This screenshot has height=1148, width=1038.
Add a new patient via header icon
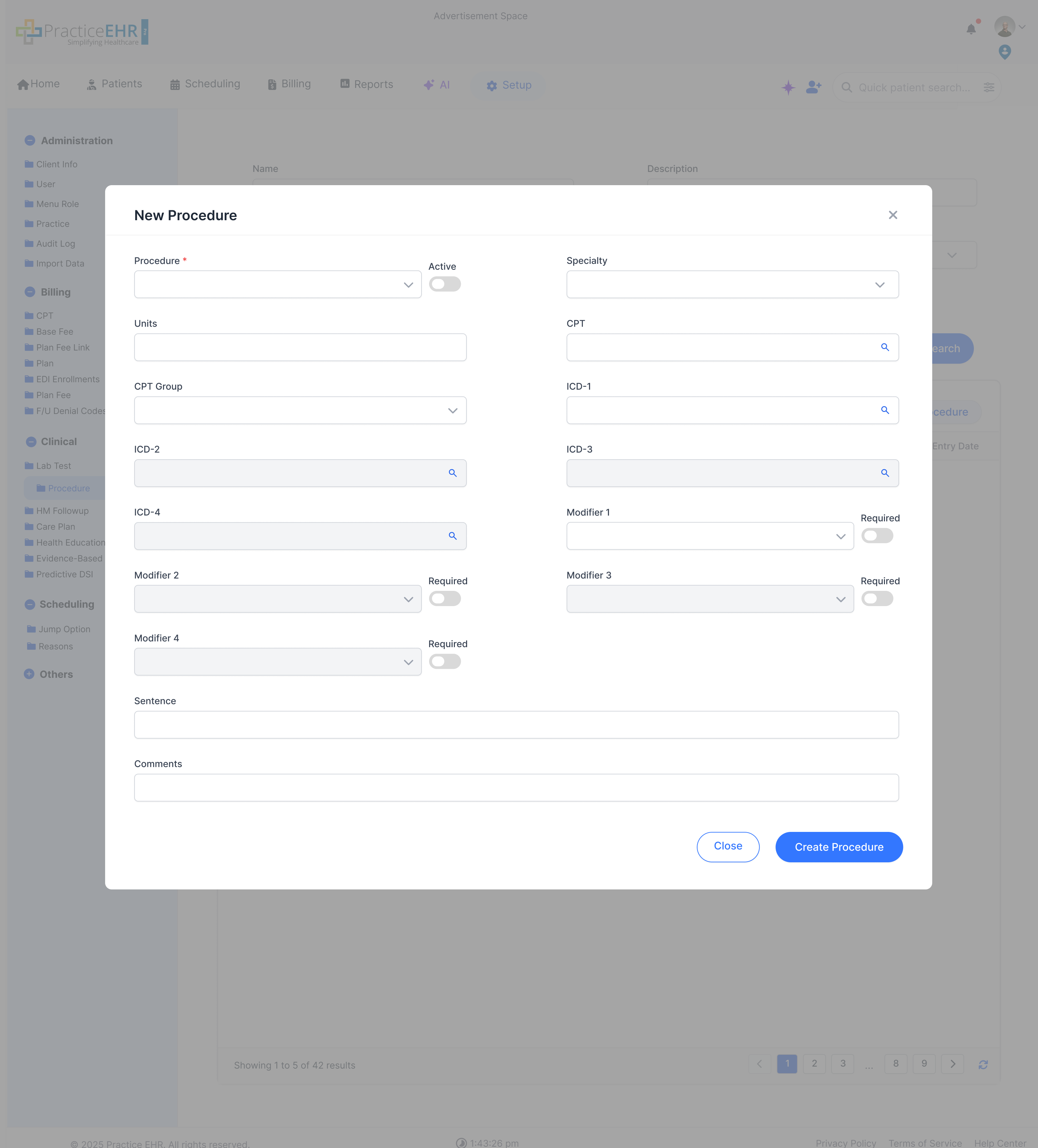point(813,87)
